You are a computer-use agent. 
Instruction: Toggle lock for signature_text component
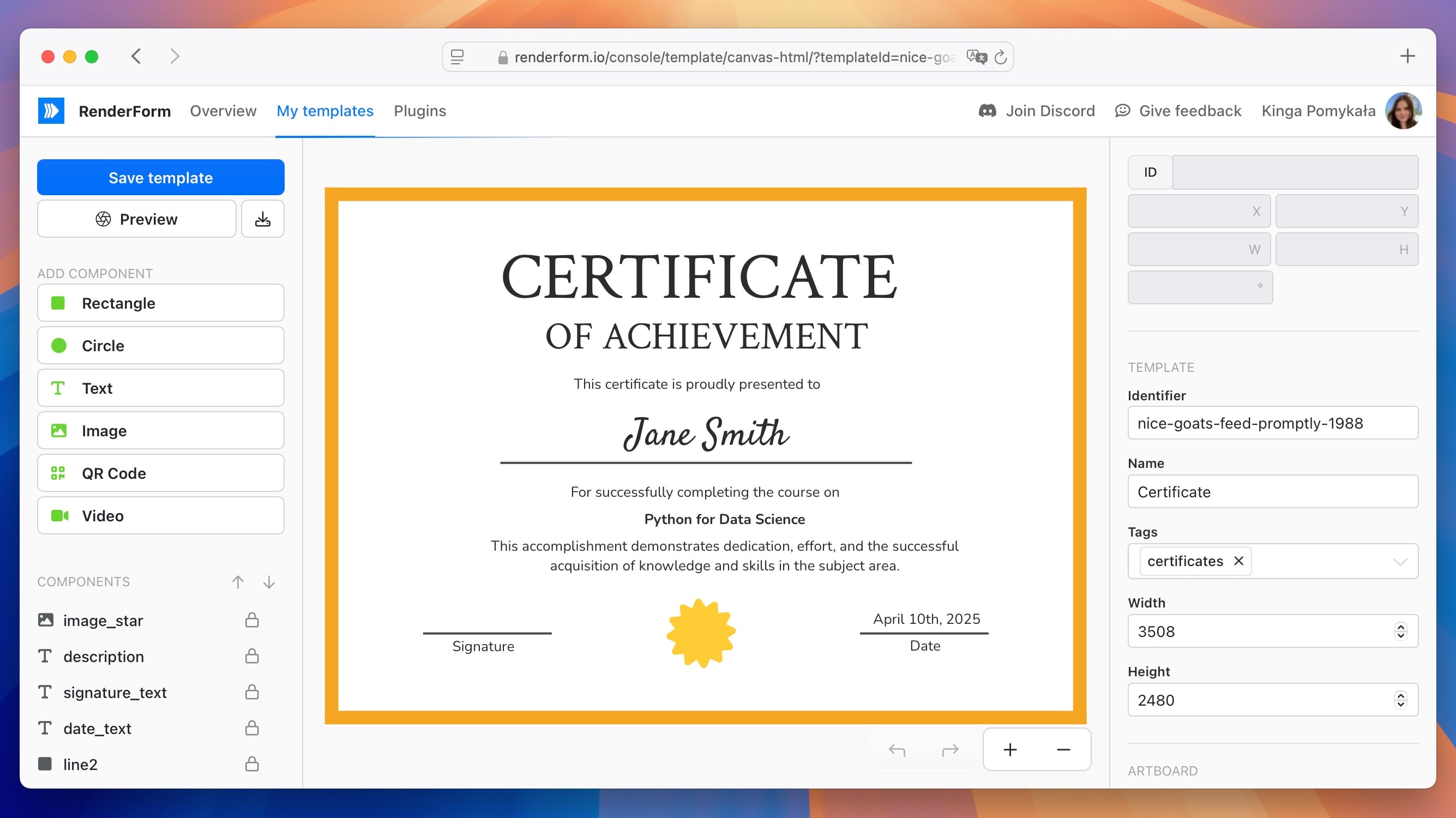tap(252, 692)
